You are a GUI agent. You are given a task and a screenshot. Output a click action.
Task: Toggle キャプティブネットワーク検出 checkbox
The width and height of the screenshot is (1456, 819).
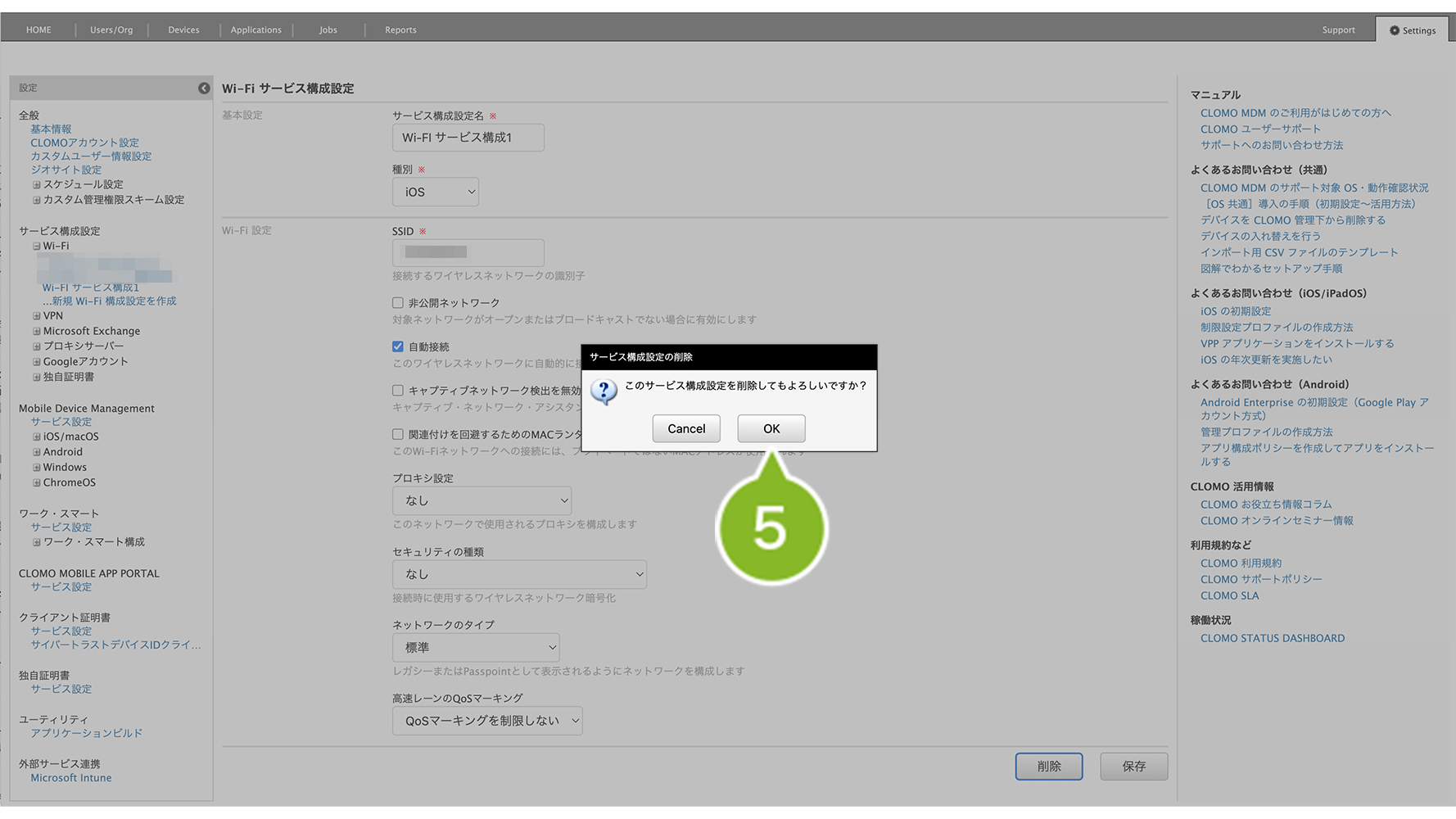click(x=398, y=391)
